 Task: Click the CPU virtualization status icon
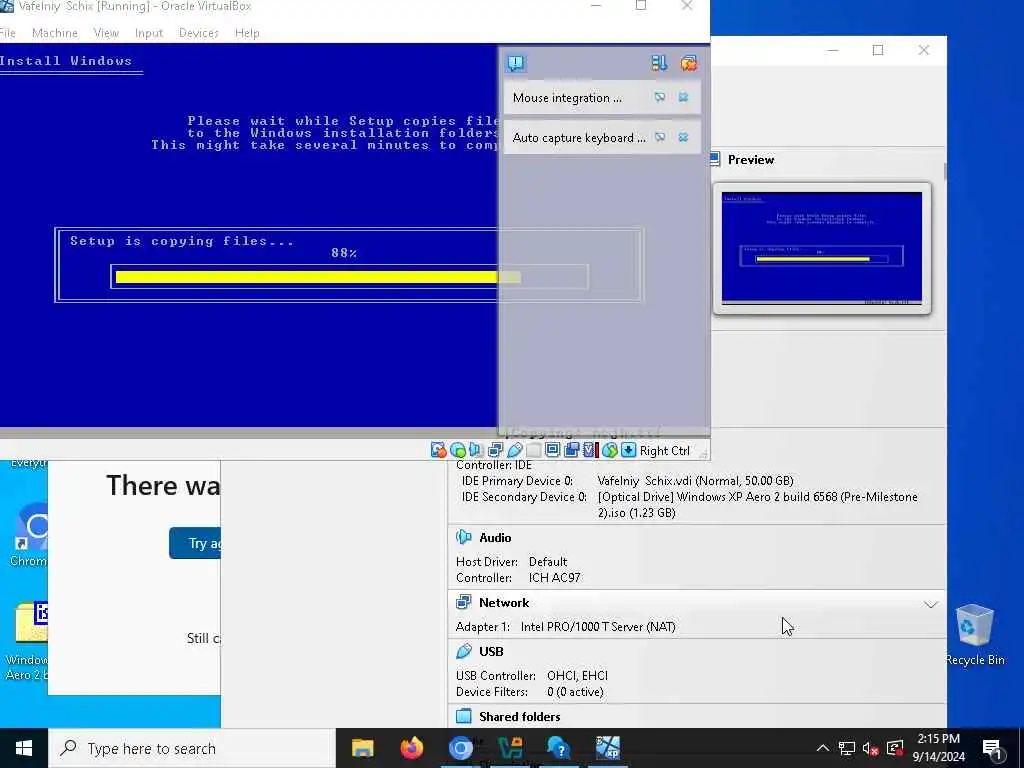coord(590,450)
